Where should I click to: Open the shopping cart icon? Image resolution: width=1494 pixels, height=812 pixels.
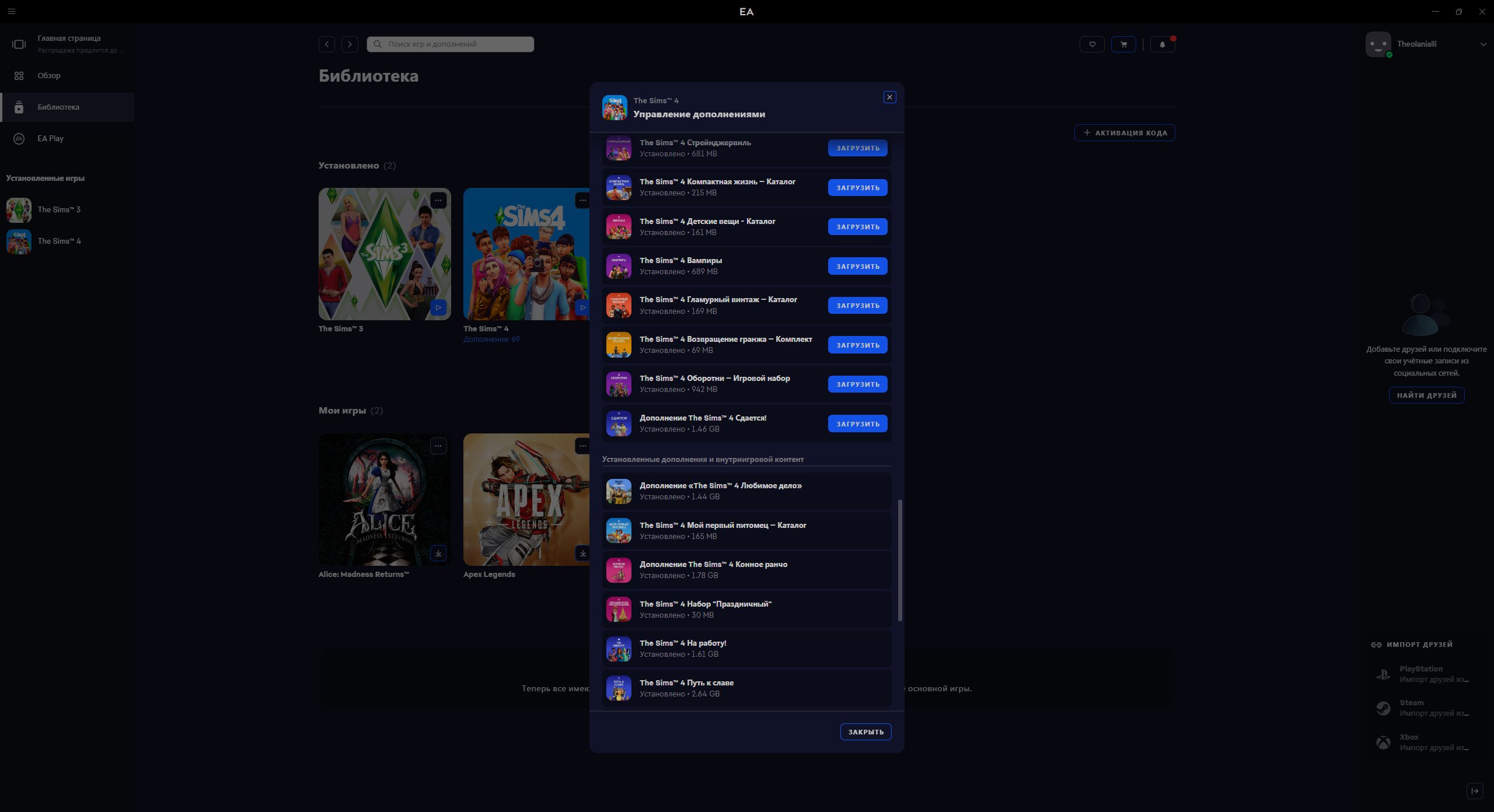coord(1123,44)
